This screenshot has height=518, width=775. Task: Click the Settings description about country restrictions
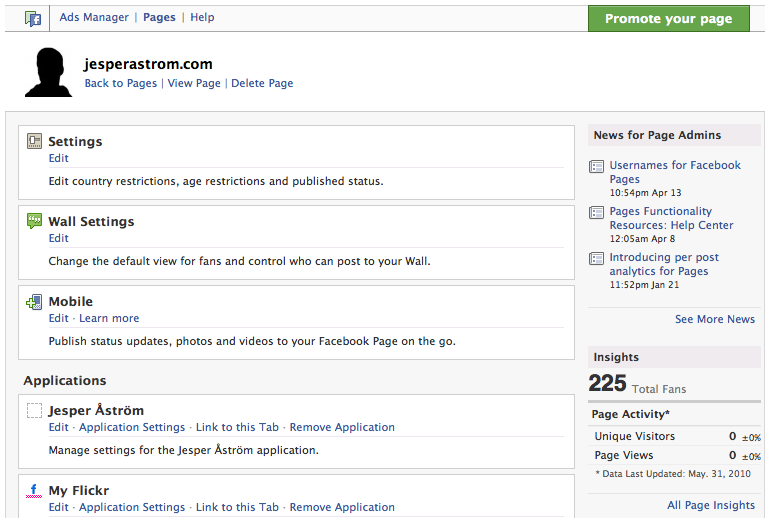click(216, 181)
